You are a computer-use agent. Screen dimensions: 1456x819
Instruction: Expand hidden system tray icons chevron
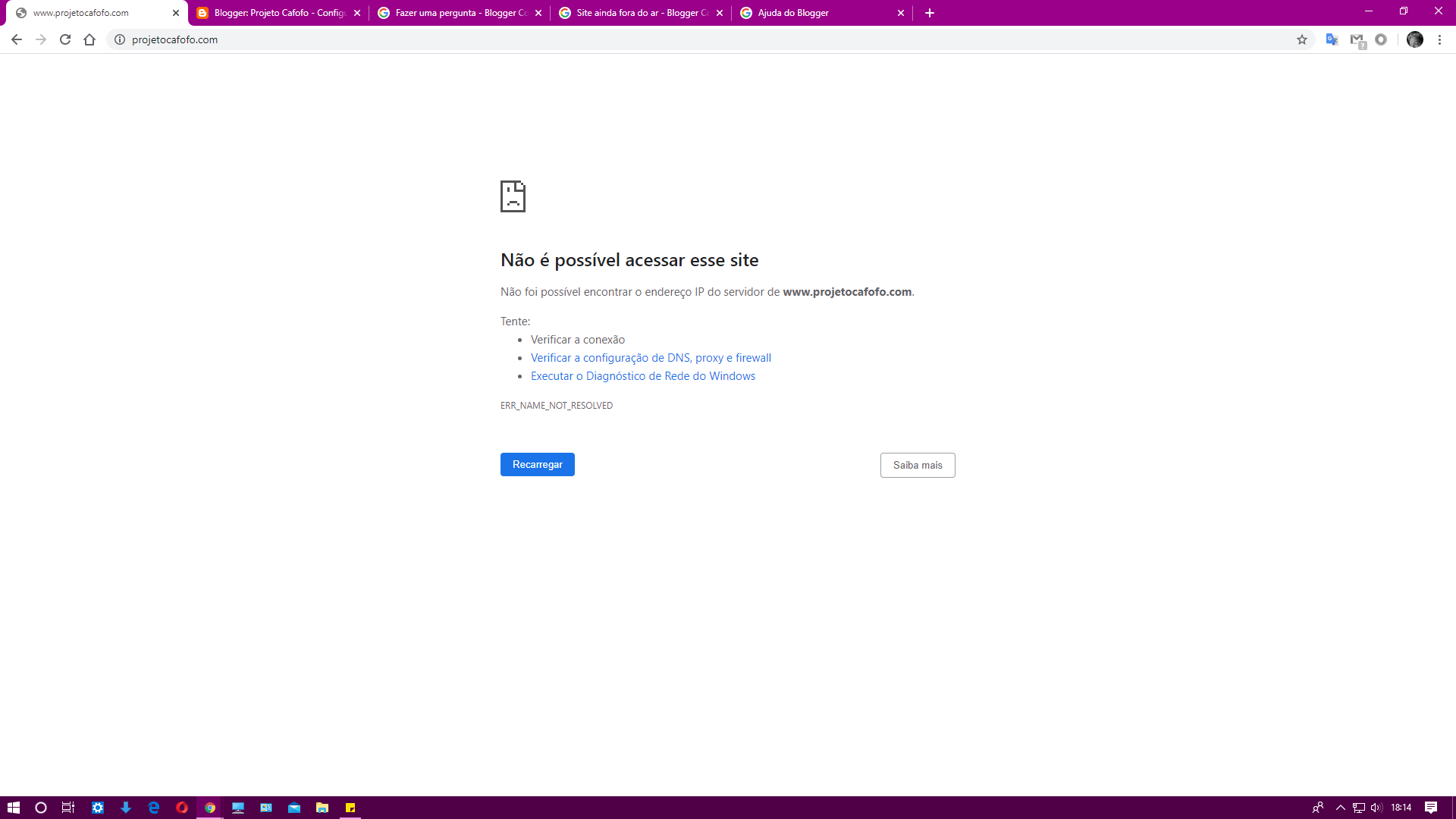point(1340,808)
